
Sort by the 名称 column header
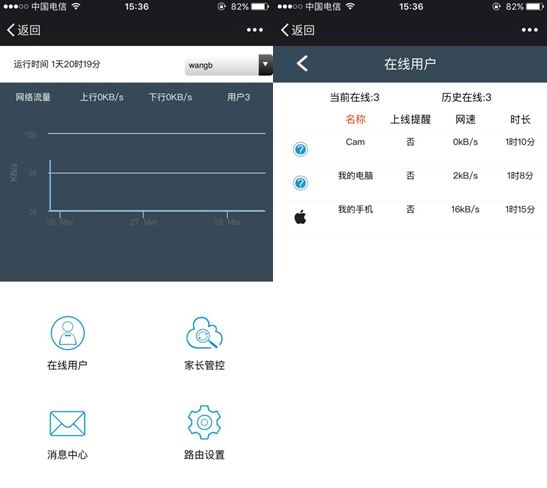[355, 119]
